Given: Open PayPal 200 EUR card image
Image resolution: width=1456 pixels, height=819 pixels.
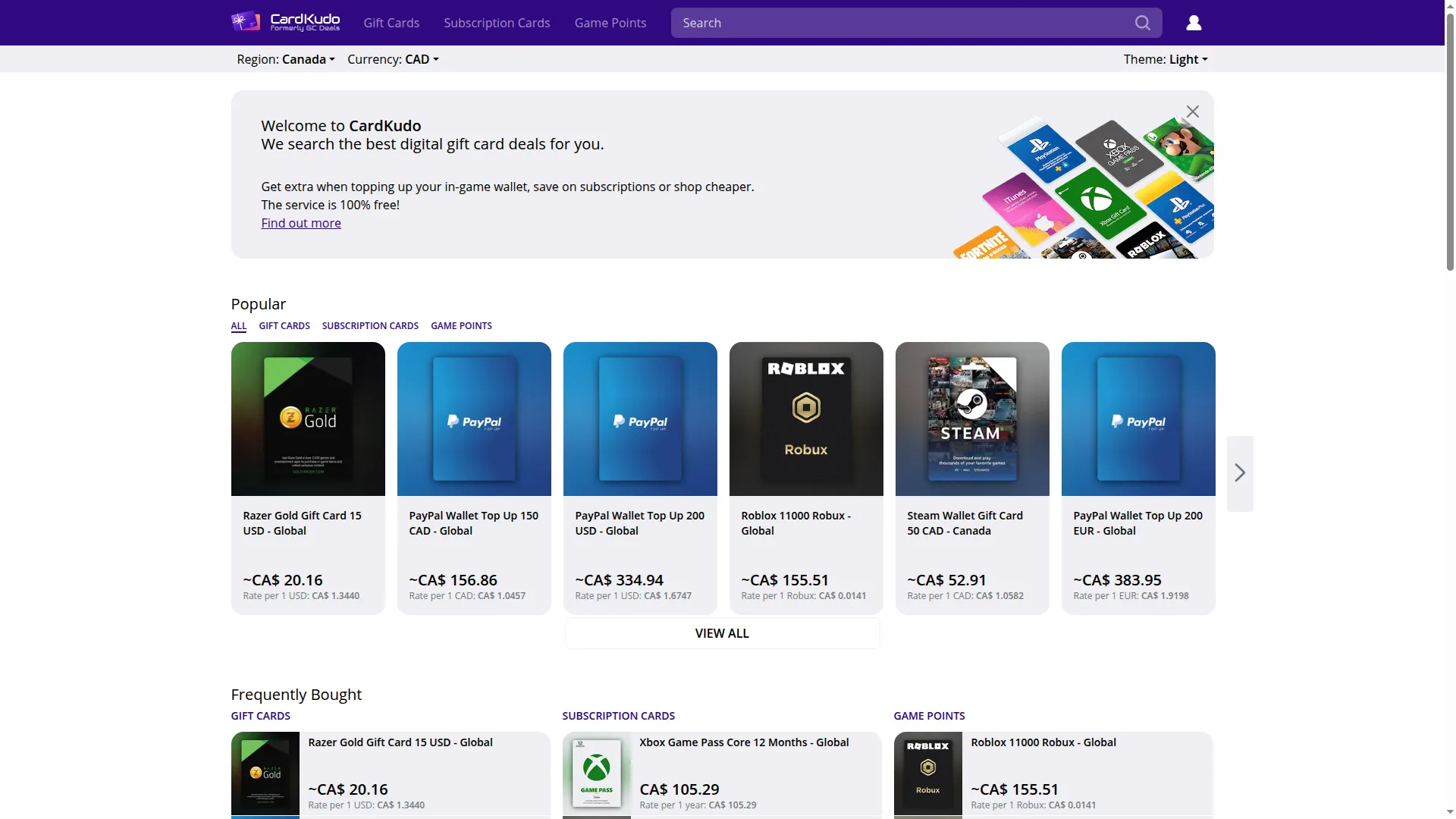Looking at the screenshot, I should click(1138, 419).
